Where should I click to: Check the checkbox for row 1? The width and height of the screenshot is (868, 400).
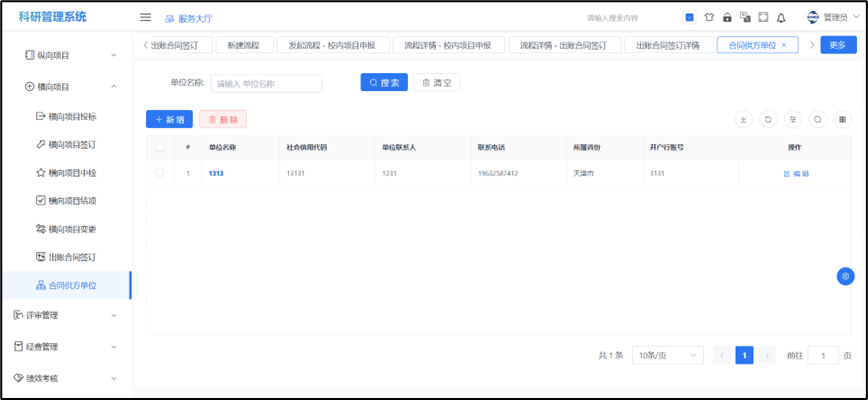pyautogui.click(x=160, y=173)
